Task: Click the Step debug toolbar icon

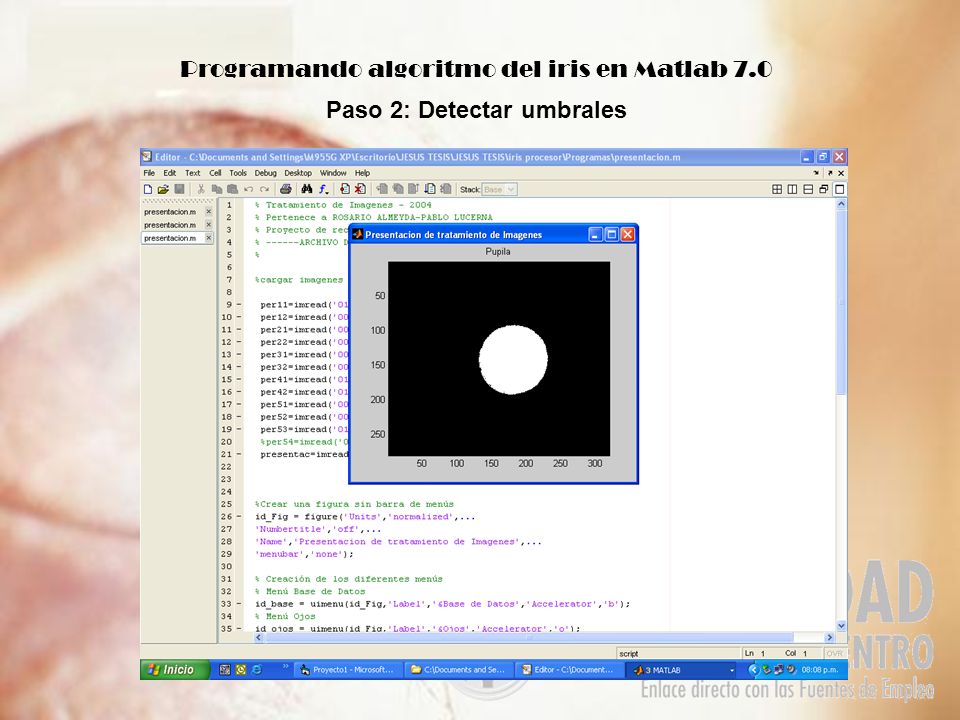Action: pyautogui.click(x=382, y=189)
